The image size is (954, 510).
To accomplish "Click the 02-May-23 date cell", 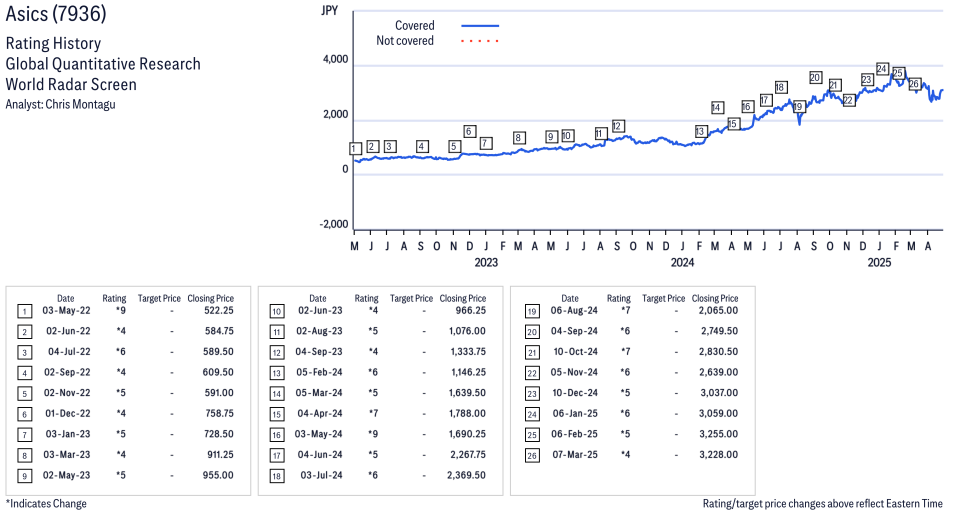I will [x=66, y=475].
